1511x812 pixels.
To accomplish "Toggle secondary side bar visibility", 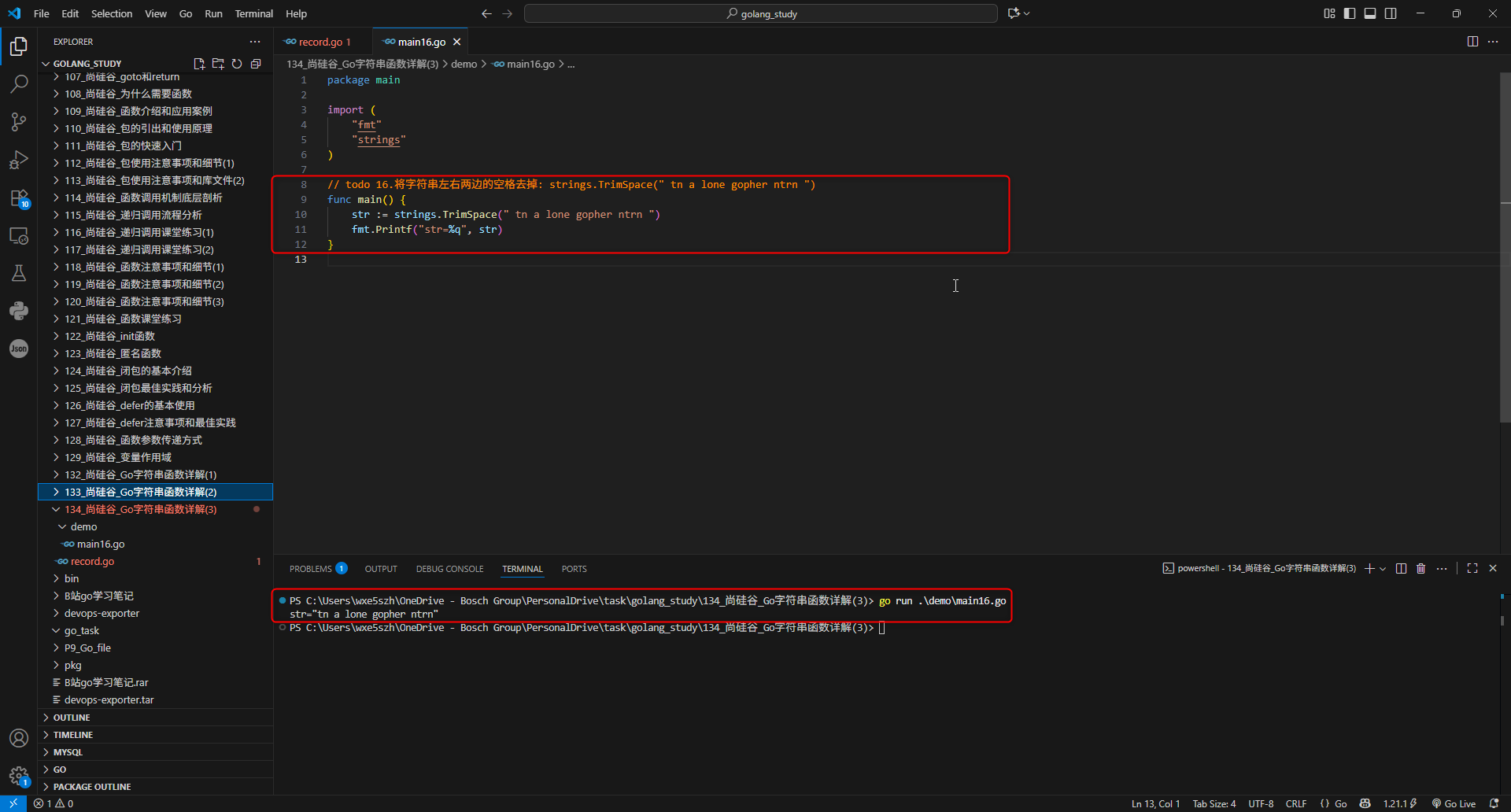I will pyautogui.click(x=1391, y=13).
